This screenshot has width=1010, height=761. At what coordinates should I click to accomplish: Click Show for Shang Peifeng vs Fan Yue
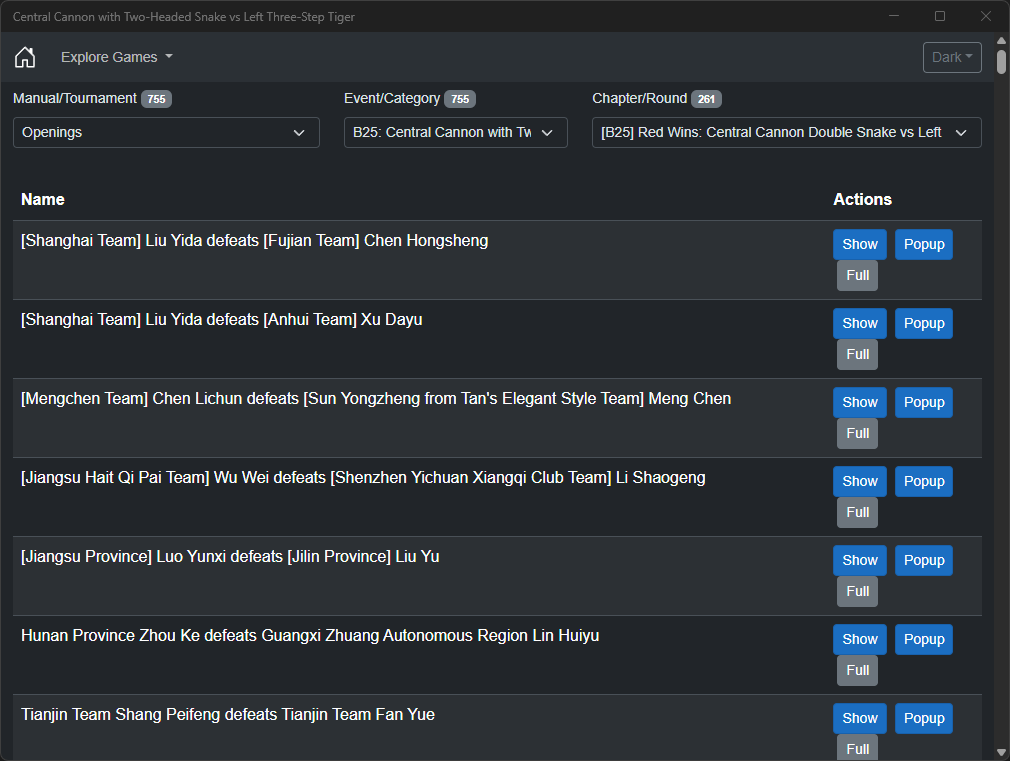[859, 718]
